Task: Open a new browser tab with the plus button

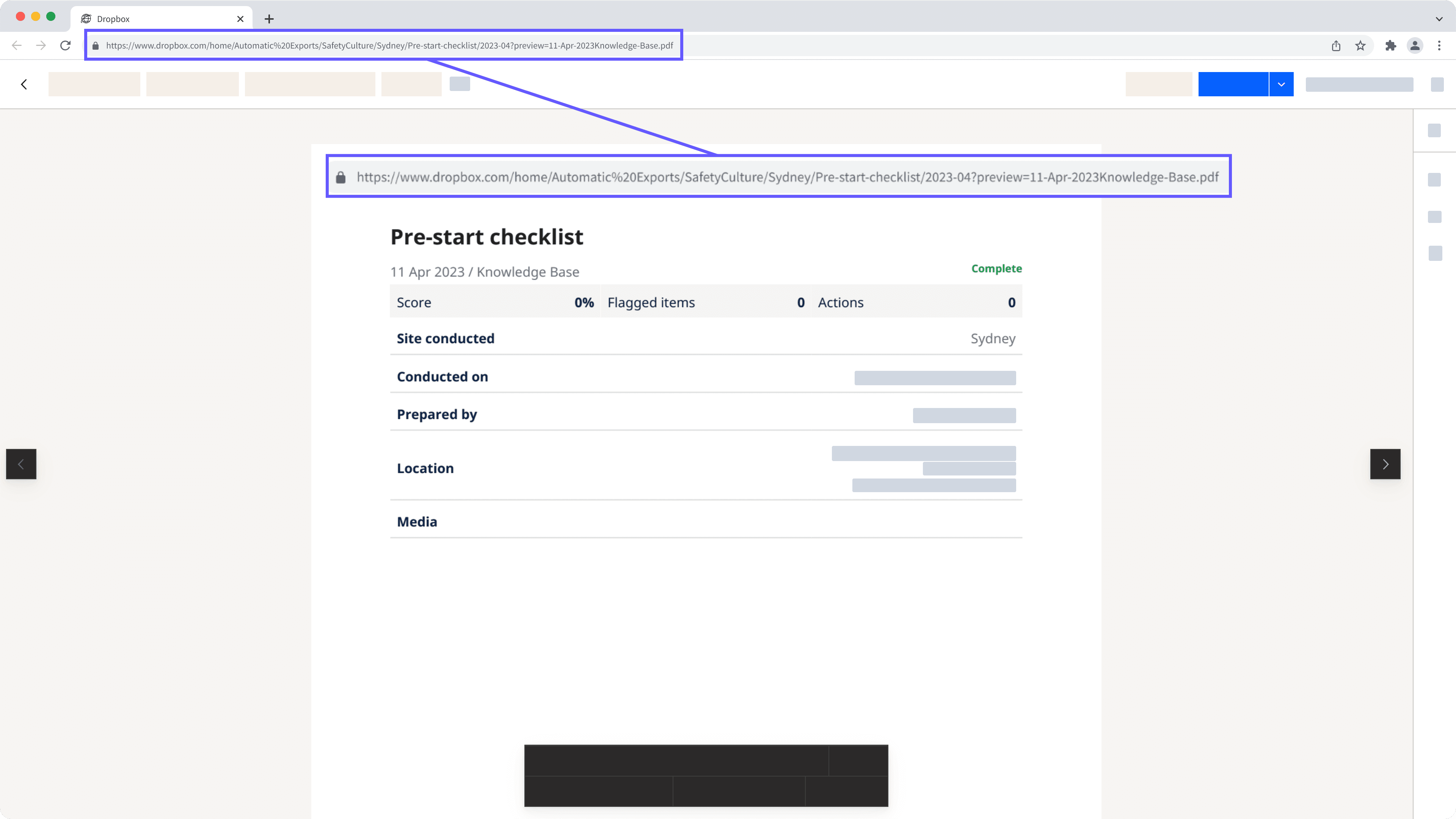Action: [x=269, y=18]
